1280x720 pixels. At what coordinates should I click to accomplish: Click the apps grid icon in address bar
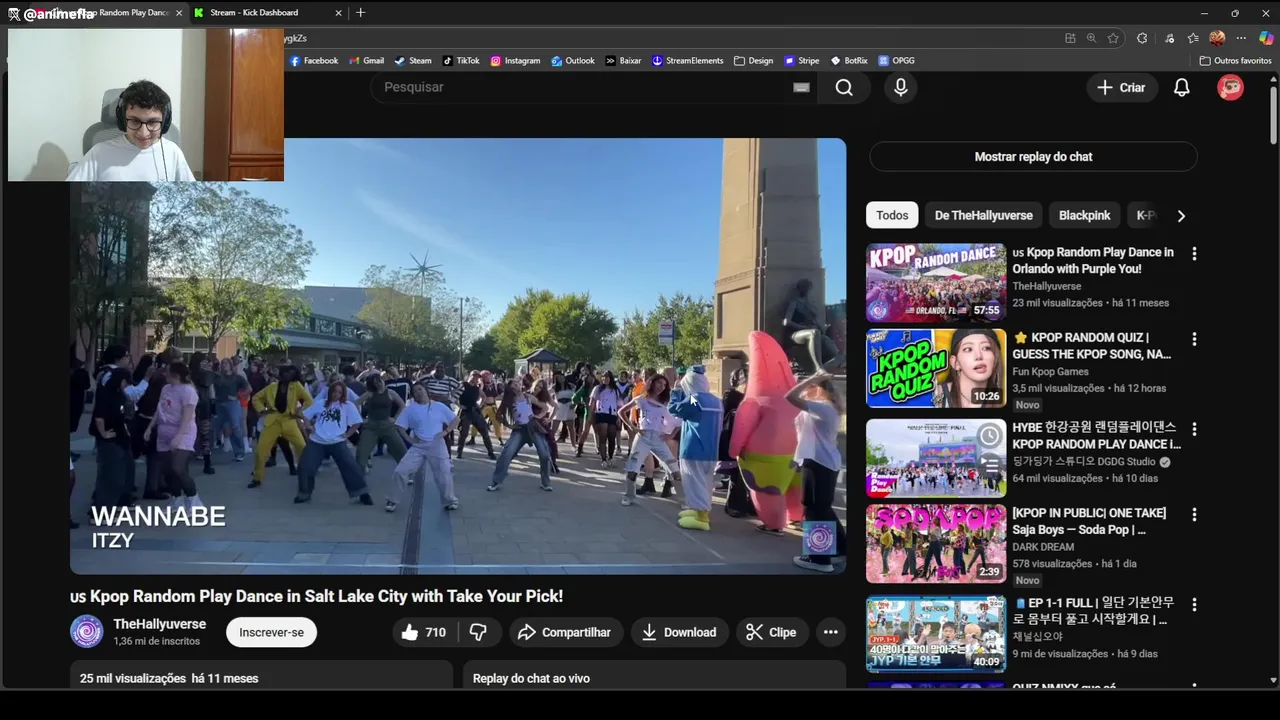coord(1070,38)
